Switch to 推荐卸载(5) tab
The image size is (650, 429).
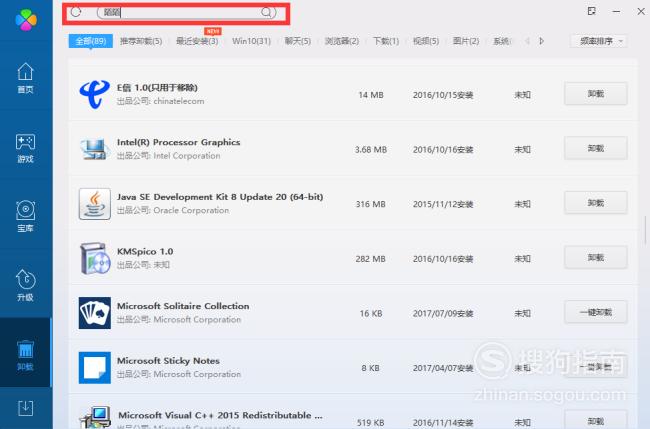click(x=141, y=41)
